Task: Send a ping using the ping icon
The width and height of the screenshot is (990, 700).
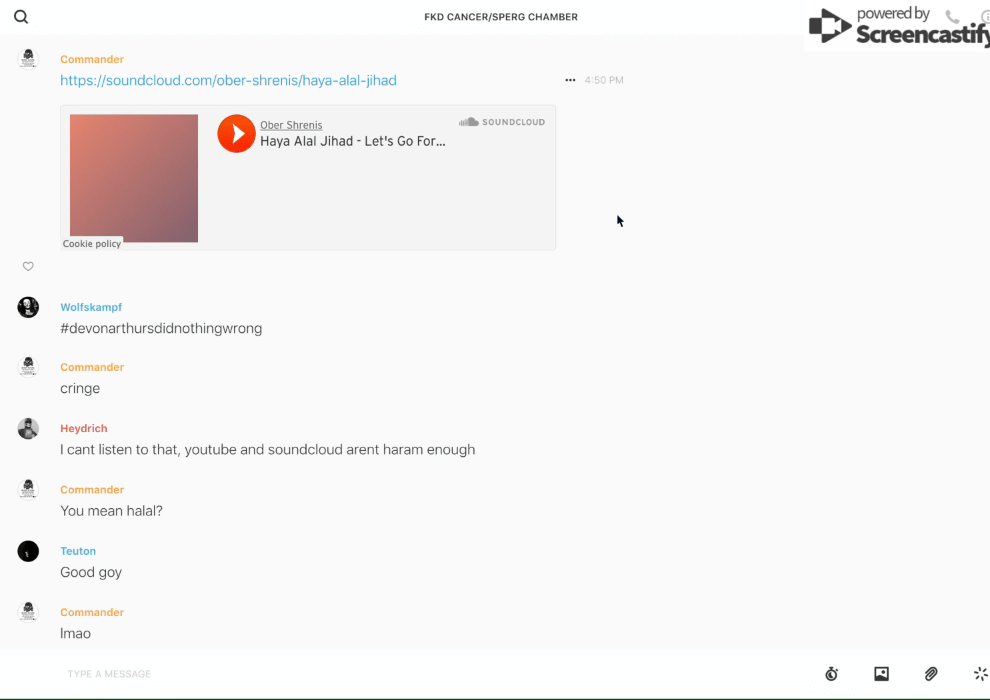Action: point(980,674)
